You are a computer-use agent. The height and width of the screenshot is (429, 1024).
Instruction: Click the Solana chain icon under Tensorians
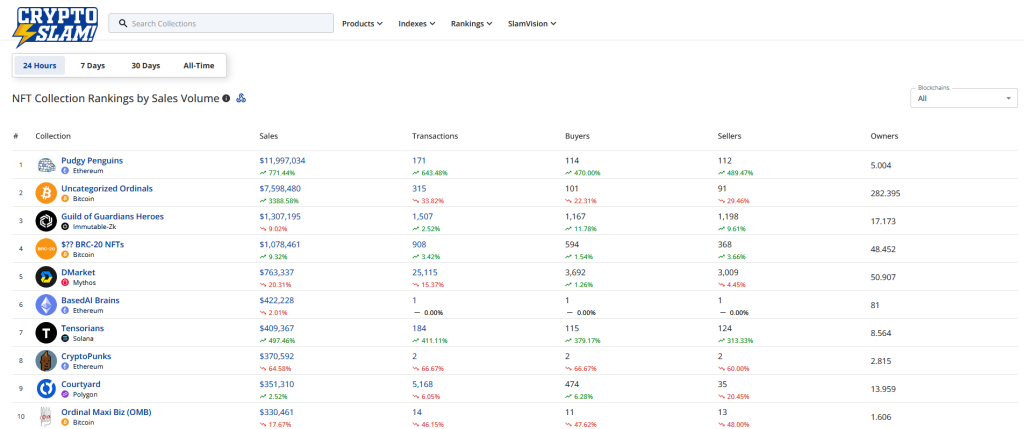[x=65, y=338]
